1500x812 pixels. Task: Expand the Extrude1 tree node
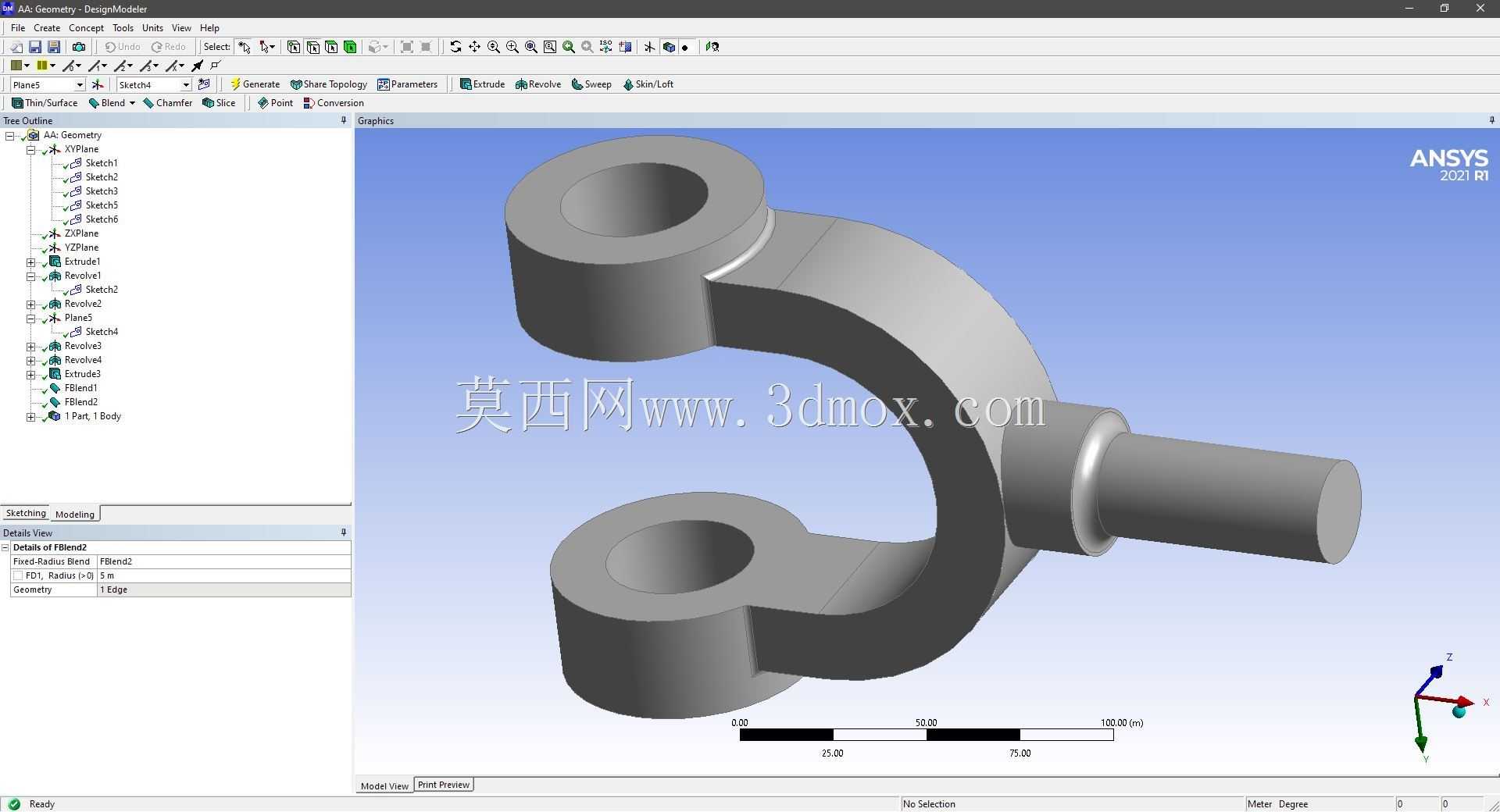[30, 262]
